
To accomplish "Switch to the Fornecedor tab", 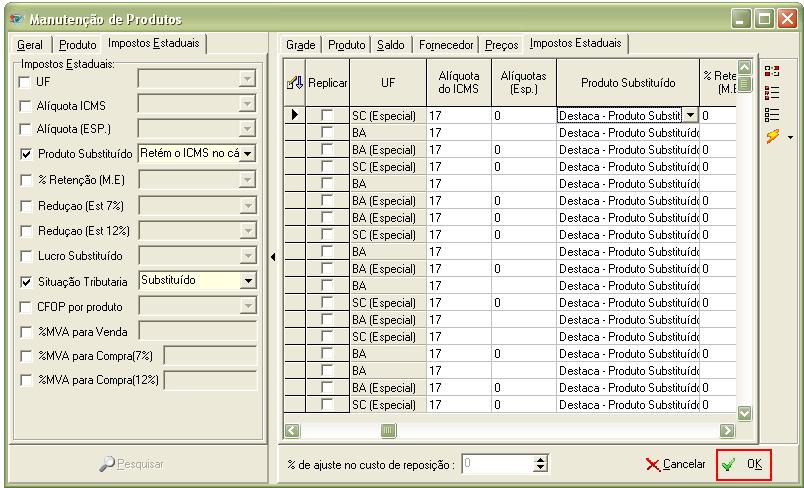I will pyautogui.click(x=446, y=45).
